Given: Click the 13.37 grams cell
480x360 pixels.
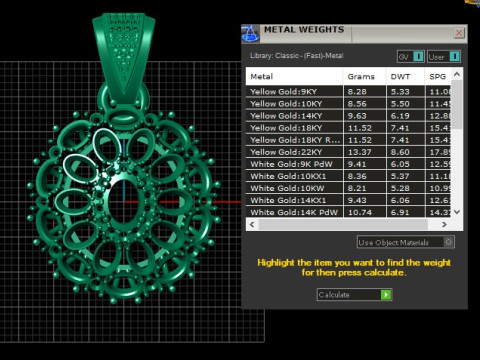Looking at the screenshot, I should tap(364, 152).
